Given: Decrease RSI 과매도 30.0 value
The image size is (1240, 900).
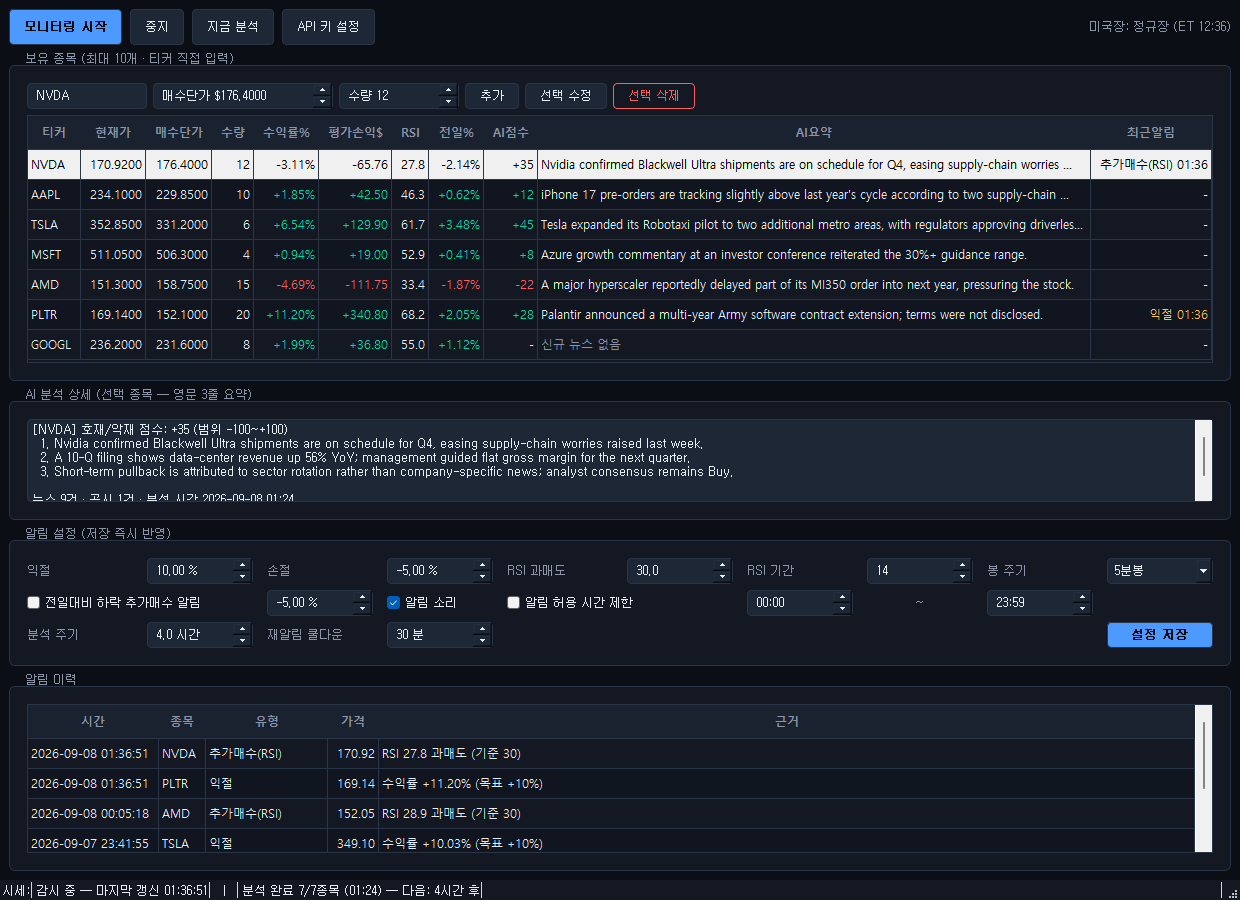Looking at the screenshot, I should (x=722, y=577).
